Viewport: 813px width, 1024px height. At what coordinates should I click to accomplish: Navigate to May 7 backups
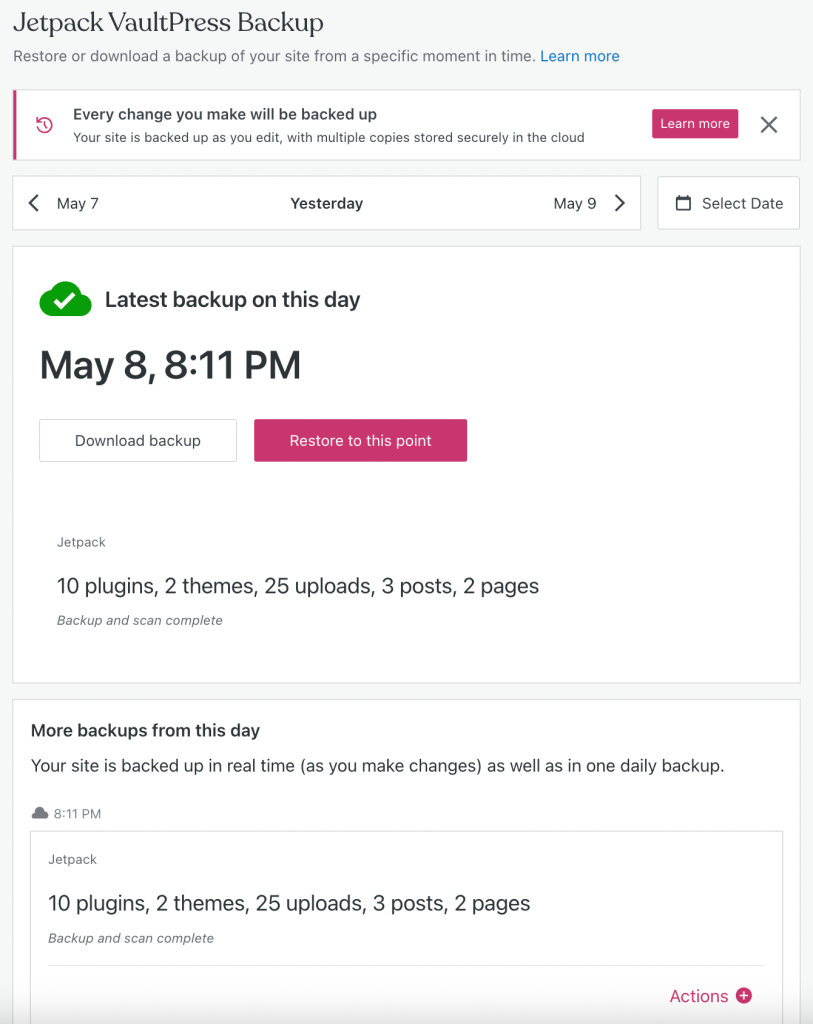tap(63, 203)
